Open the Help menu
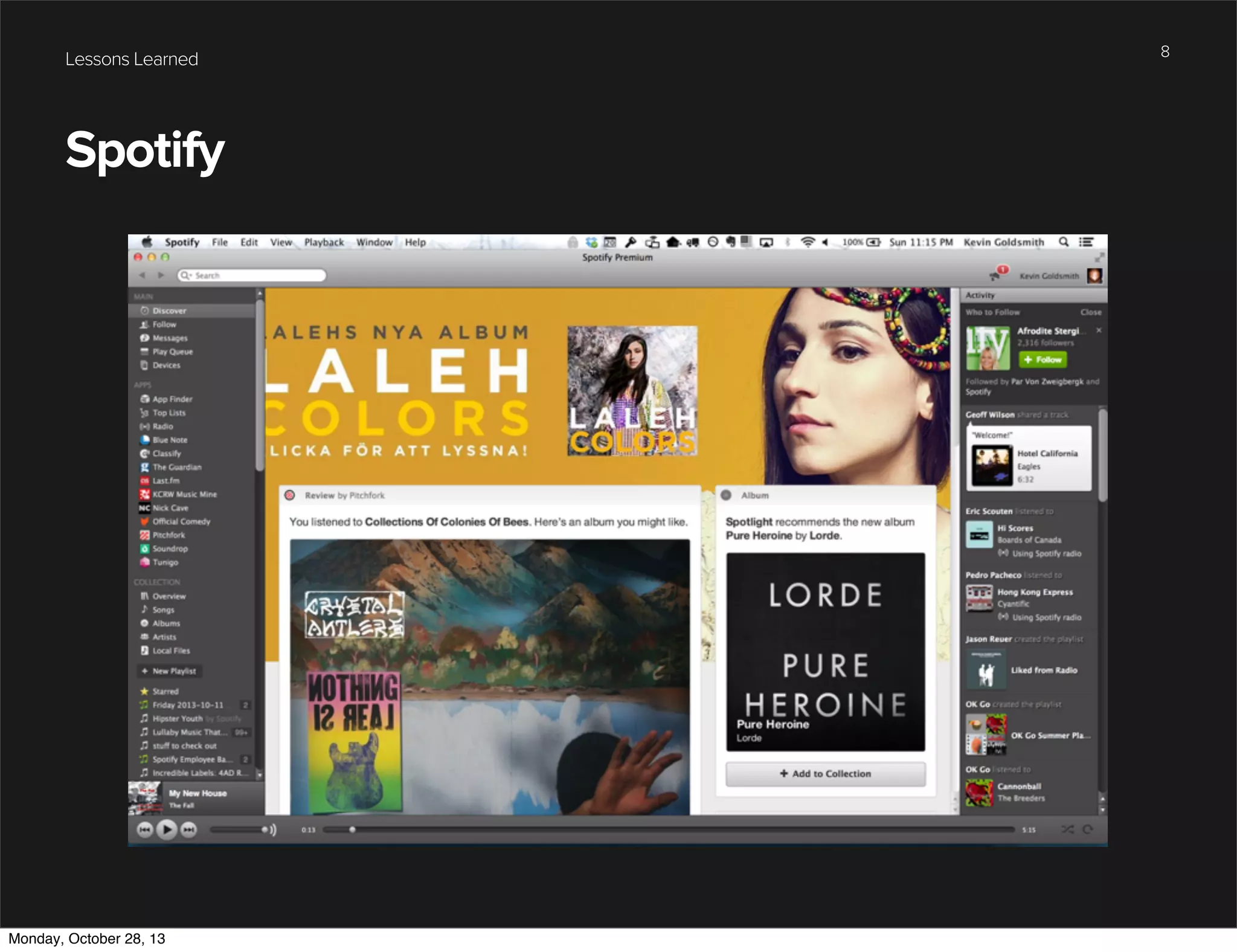Image resolution: width=1237 pixels, height=952 pixels. click(415, 242)
